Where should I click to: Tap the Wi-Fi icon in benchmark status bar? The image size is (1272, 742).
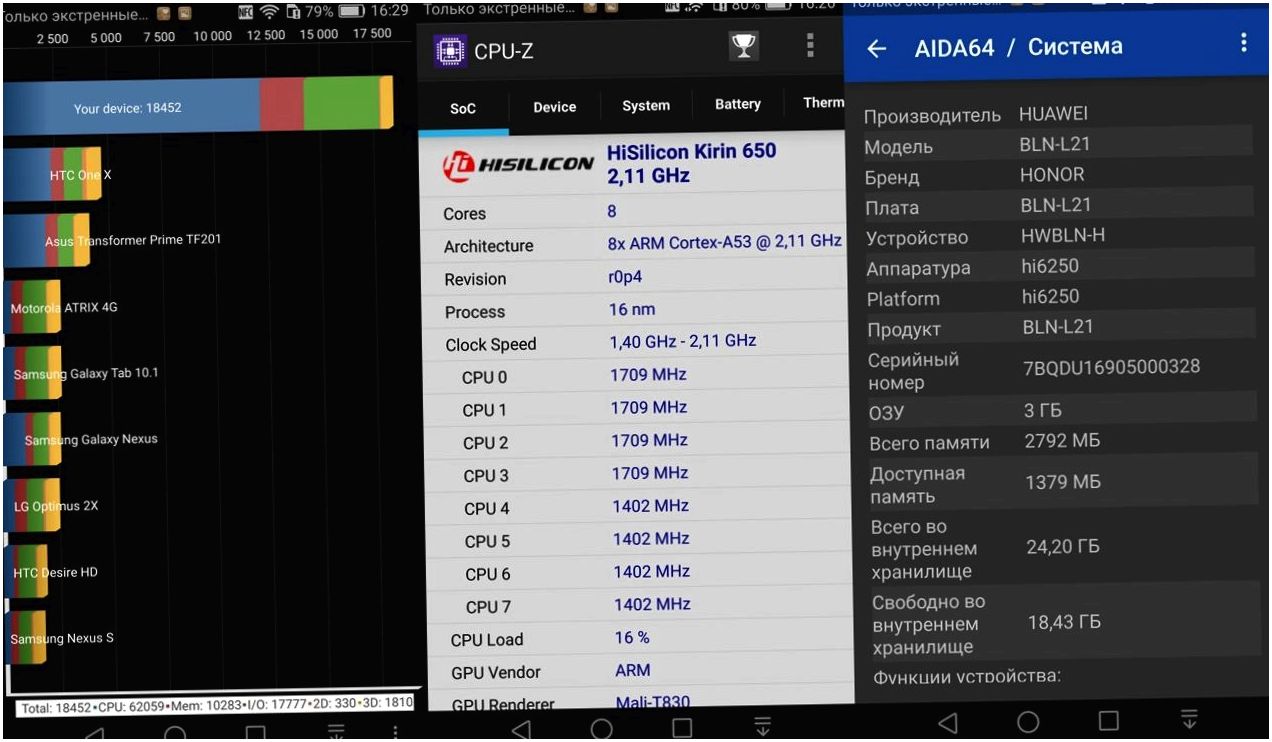(x=270, y=11)
